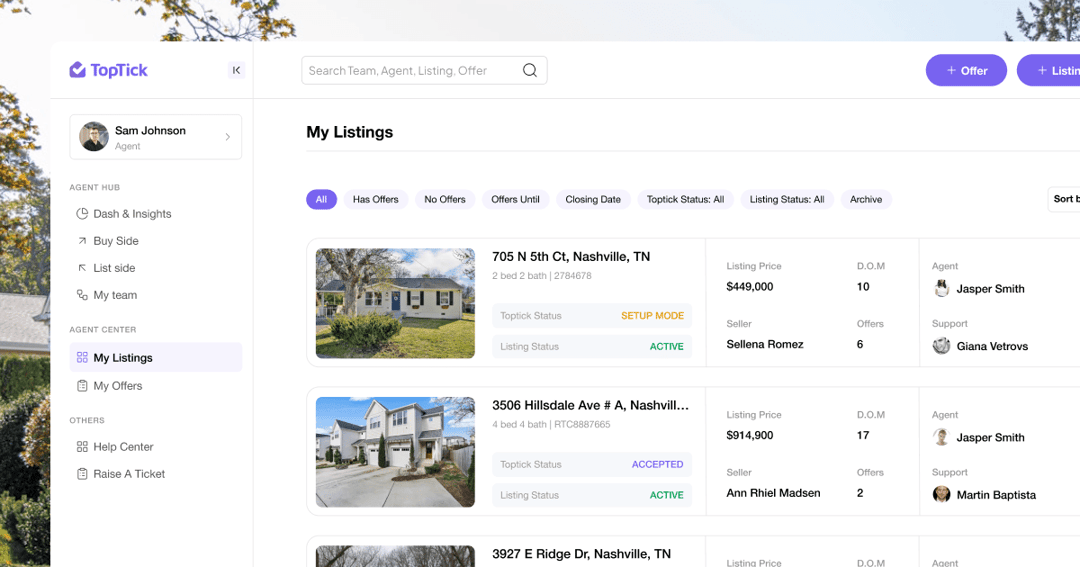Toggle the Offers Until filter
This screenshot has width=1080, height=567.
(x=515, y=199)
